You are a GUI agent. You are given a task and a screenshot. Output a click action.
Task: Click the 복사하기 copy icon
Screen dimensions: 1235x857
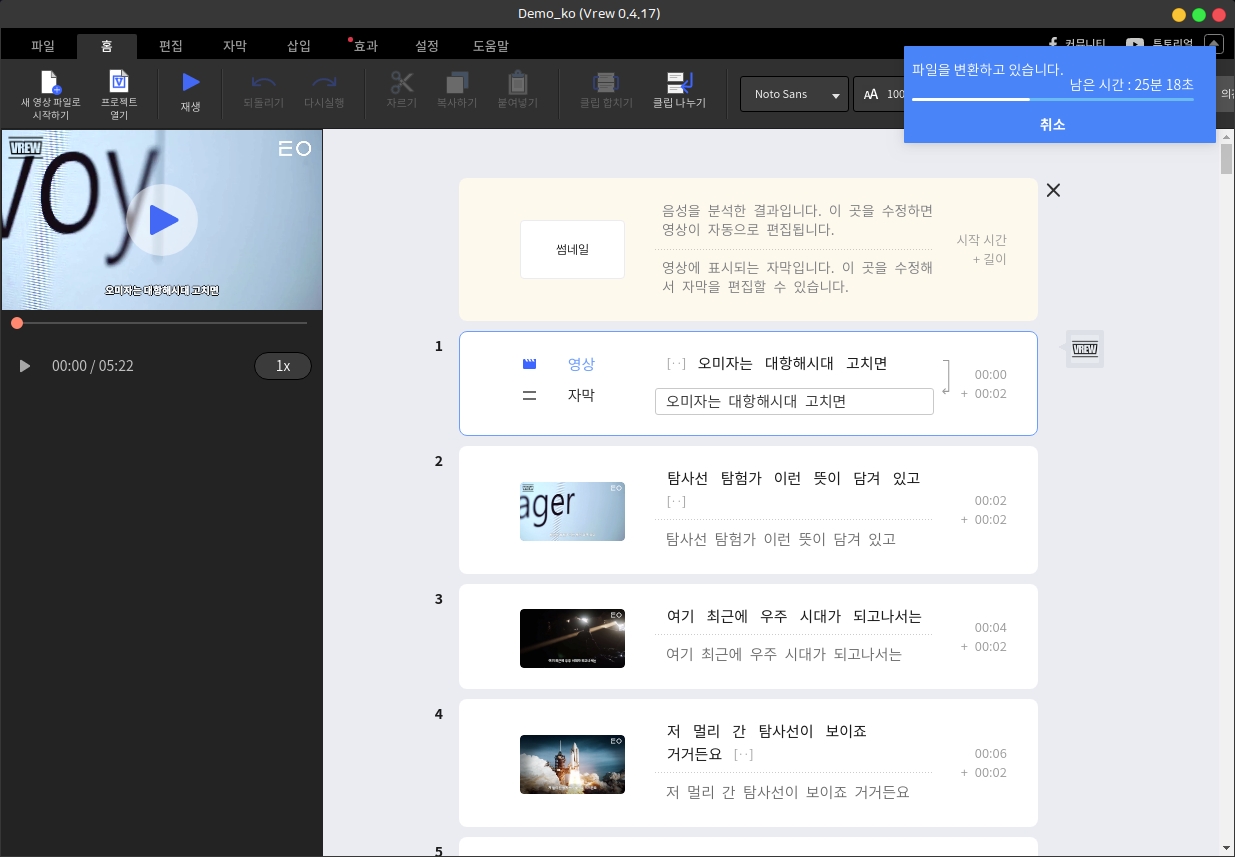click(457, 83)
